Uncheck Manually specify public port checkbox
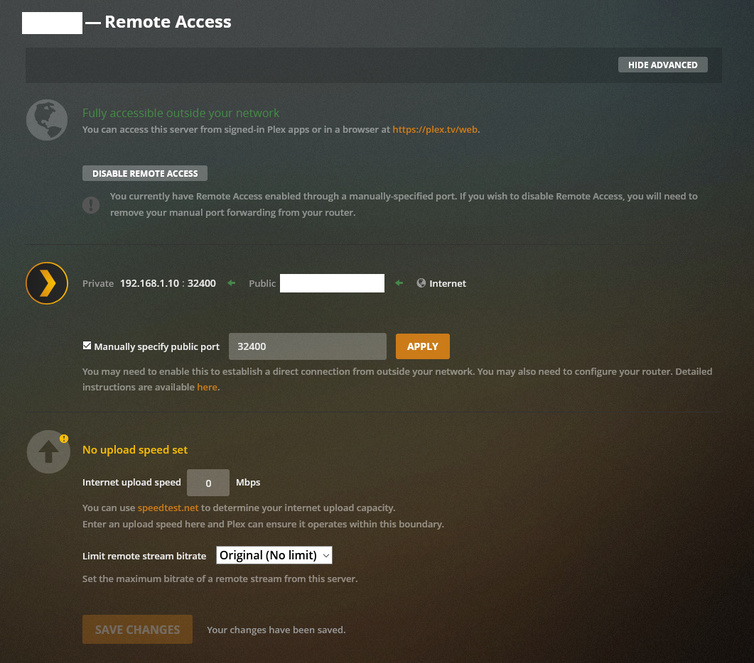 click(x=87, y=346)
